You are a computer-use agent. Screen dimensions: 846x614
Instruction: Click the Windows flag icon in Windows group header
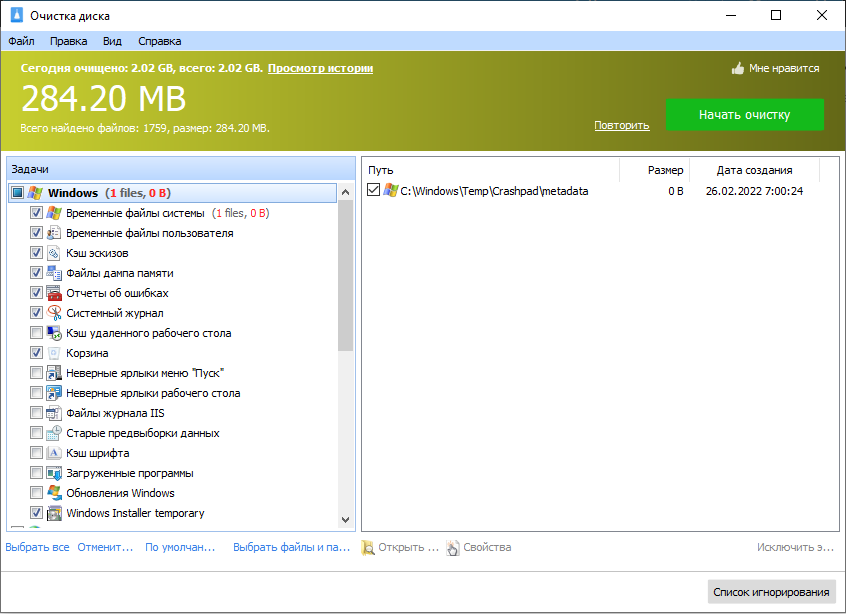(35, 193)
